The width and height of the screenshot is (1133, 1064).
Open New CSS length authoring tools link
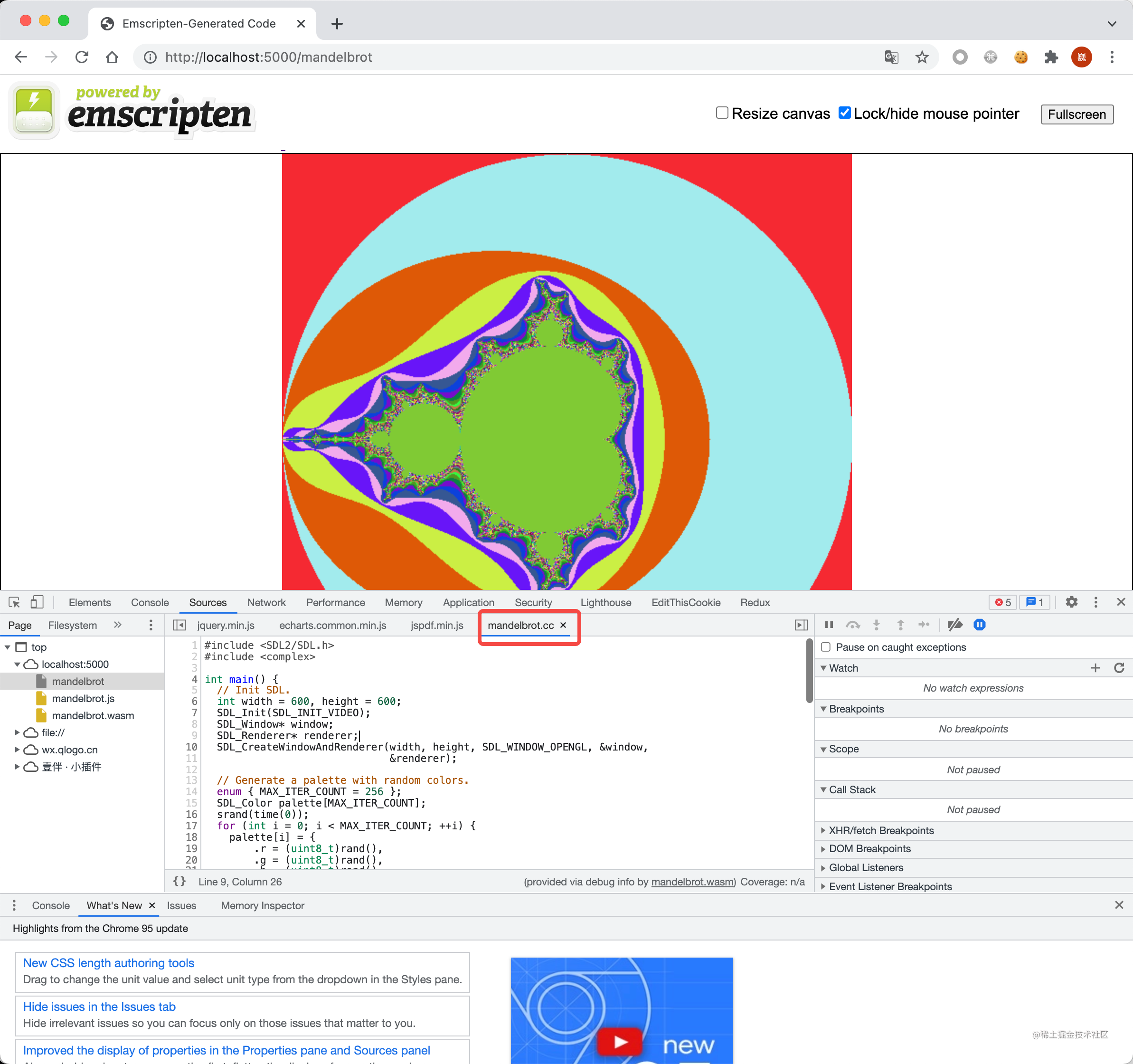(x=109, y=962)
